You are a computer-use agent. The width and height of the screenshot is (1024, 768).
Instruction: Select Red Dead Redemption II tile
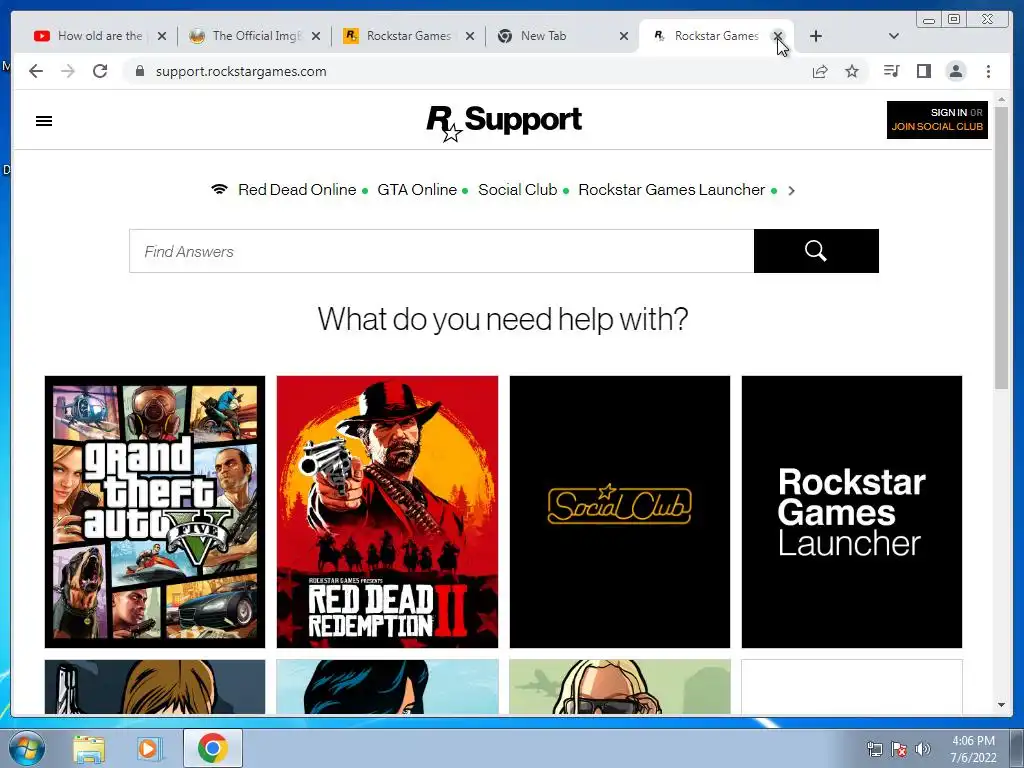387,511
